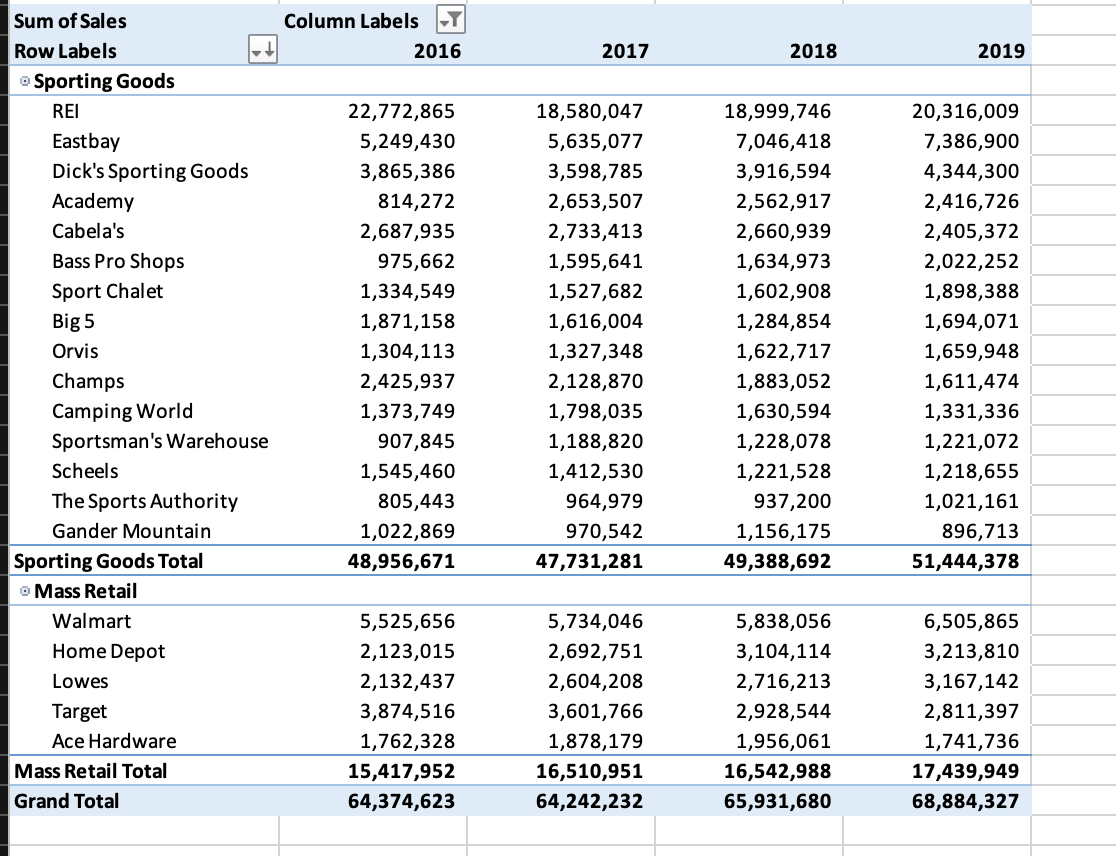Click Camping World 2017 value 1,798,035
This screenshot has height=856, width=1116.
(595, 411)
